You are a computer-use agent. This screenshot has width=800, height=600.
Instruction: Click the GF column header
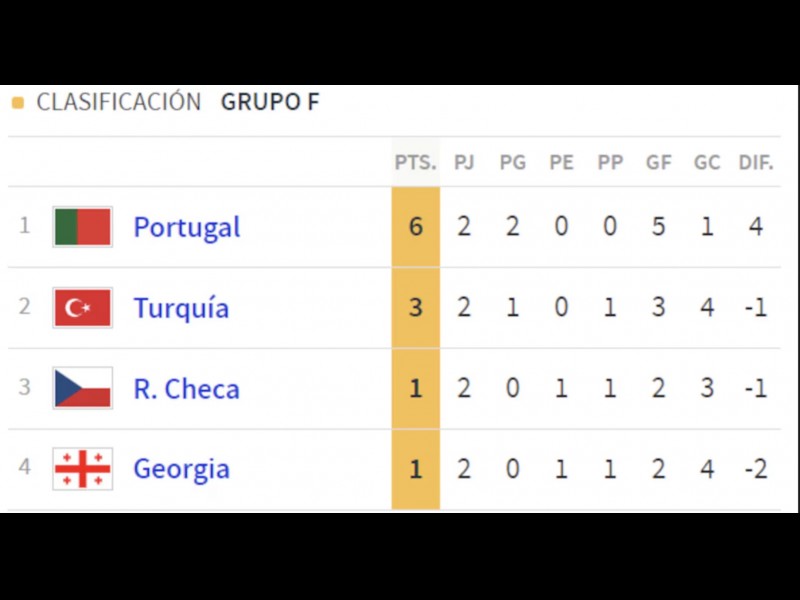tap(658, 162)
